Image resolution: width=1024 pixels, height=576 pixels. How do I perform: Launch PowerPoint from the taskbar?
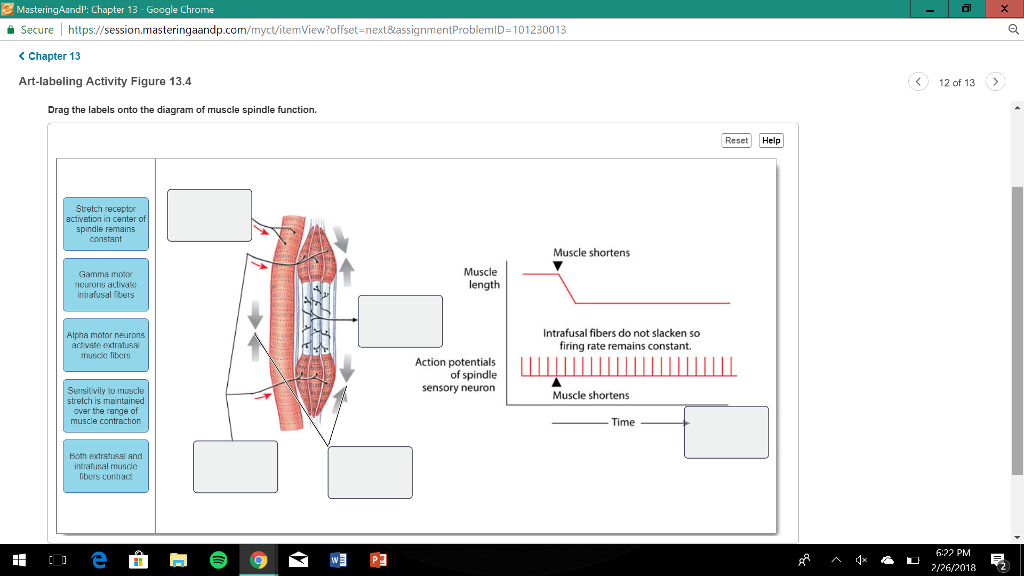378,560
